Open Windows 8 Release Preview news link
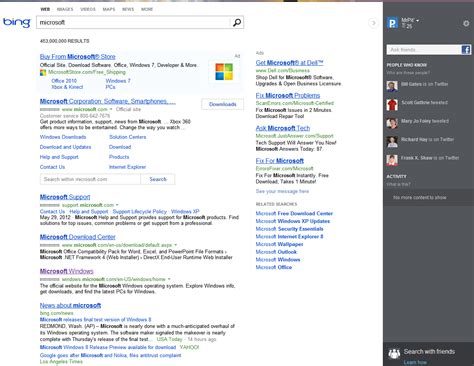Viewport: 474px width, 366px height. click(x=108, y=347)
